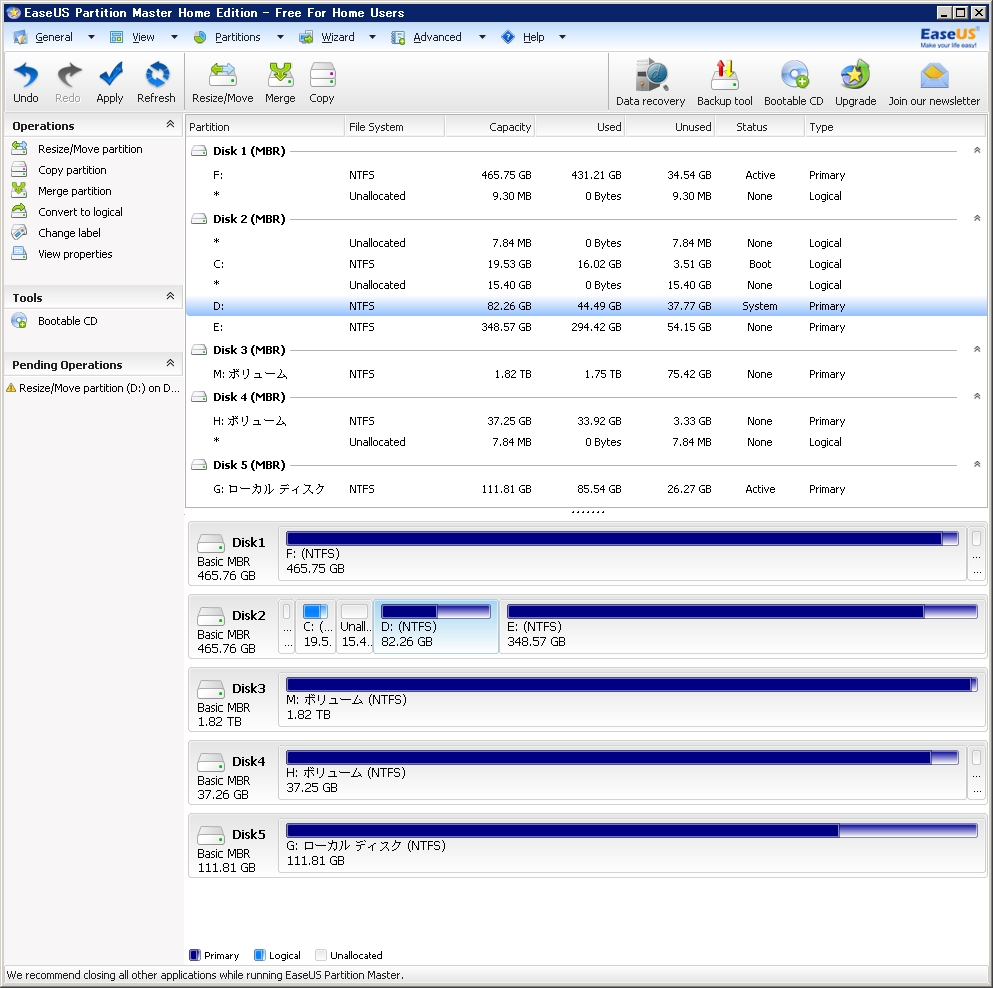993x988 pixels.
Task: Click Change label in Operations panel
Action: 69,233
